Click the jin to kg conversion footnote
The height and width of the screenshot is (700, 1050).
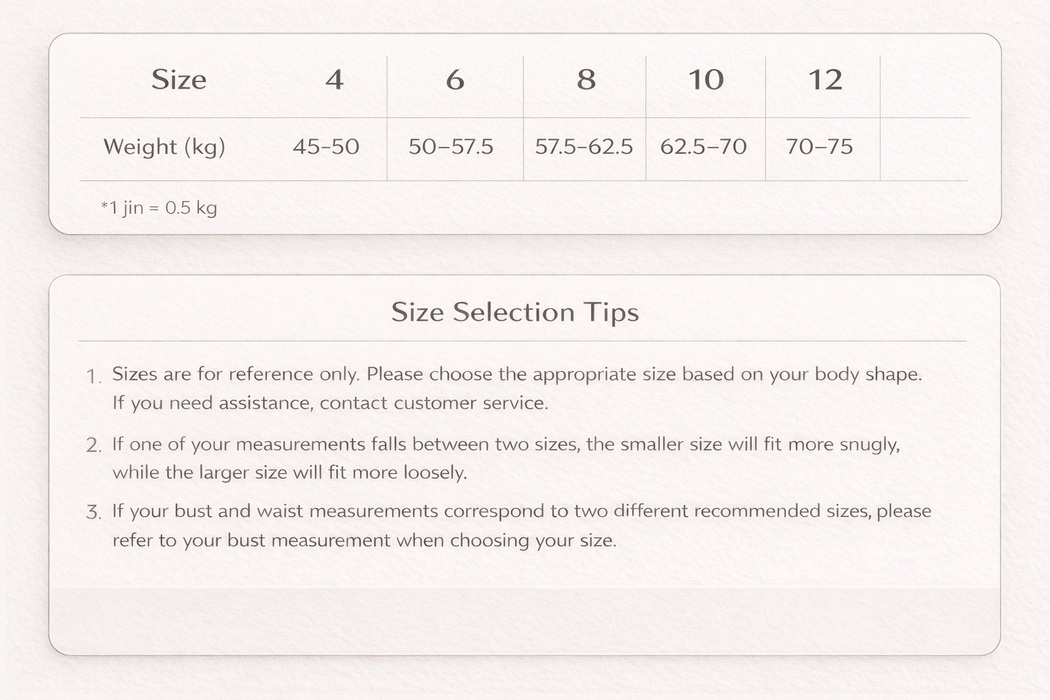click(159, 208)
